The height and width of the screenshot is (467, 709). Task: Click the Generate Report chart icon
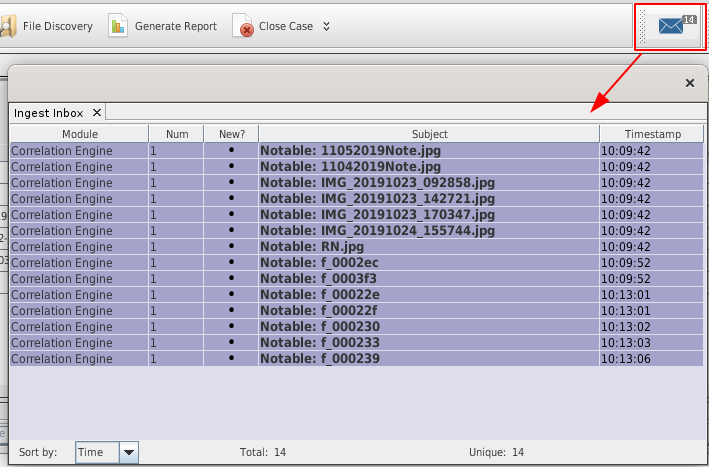[x=119, y=26]
